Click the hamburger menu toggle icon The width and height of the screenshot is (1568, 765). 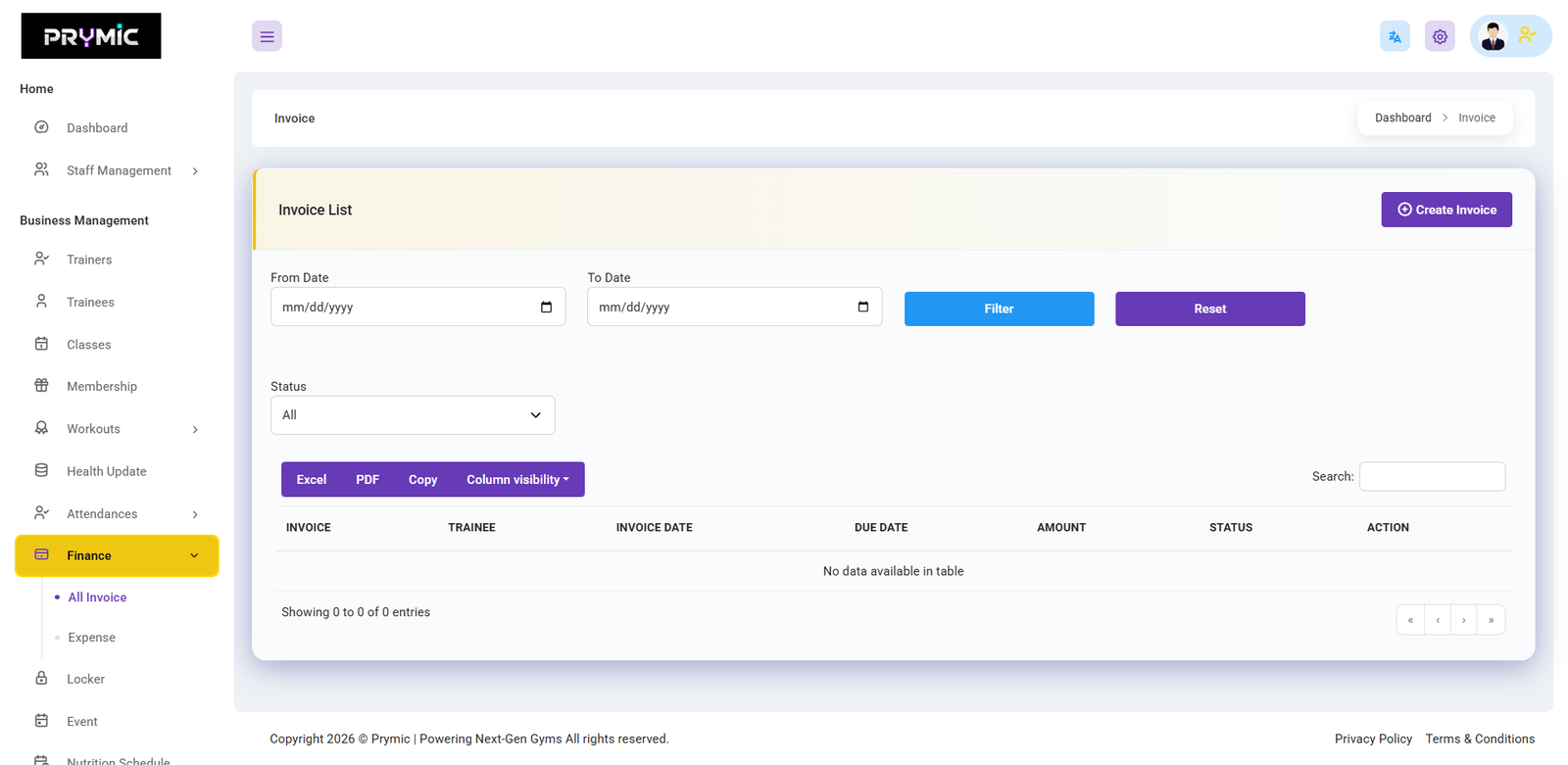click(x=267, y=36)
